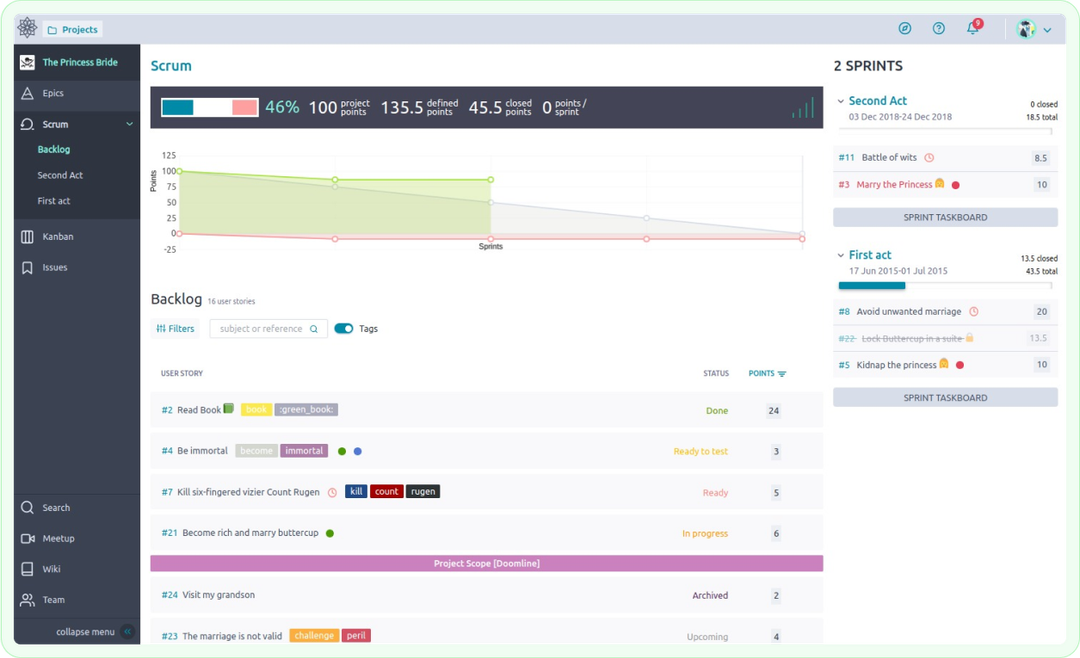Open the notifications bell
Screen dimensions: 1080x658
pos(971,28)
